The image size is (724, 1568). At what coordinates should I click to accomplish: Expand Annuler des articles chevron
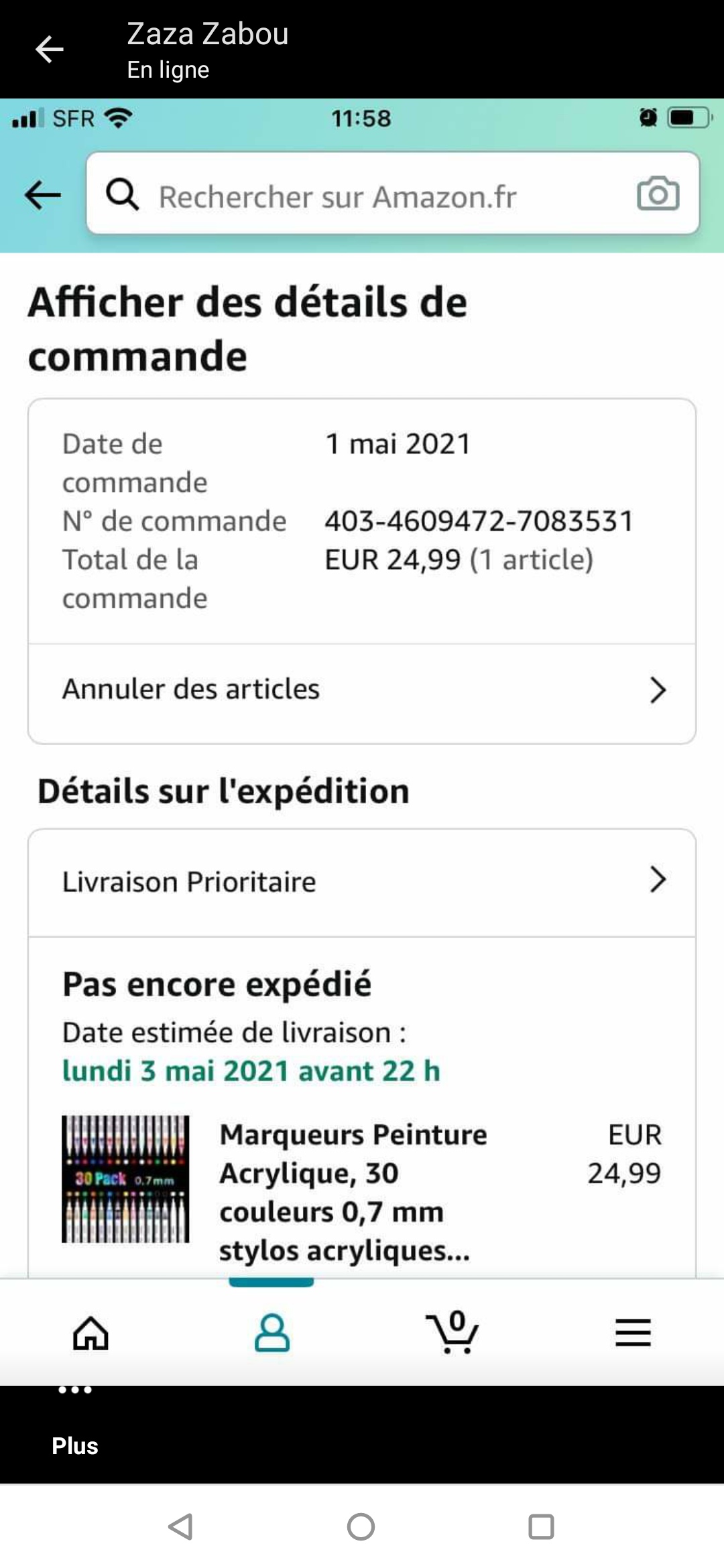coord(658,690)
